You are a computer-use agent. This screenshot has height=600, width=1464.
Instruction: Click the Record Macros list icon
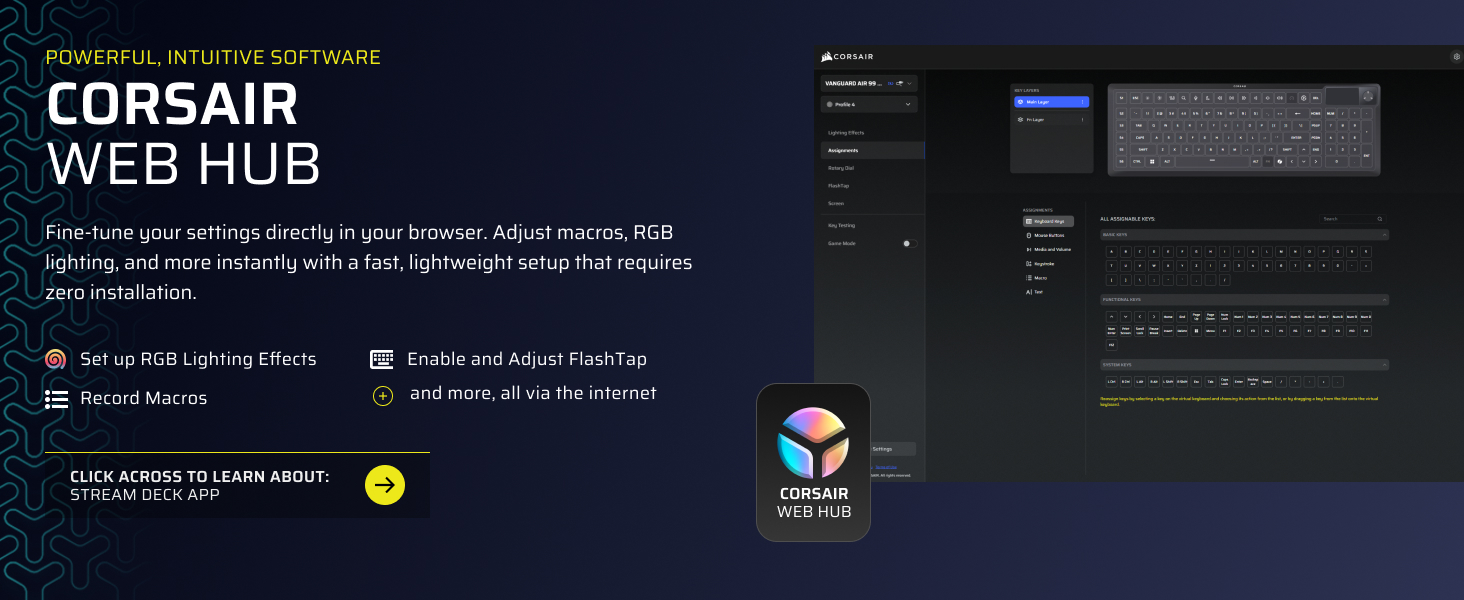click(56, 399)
